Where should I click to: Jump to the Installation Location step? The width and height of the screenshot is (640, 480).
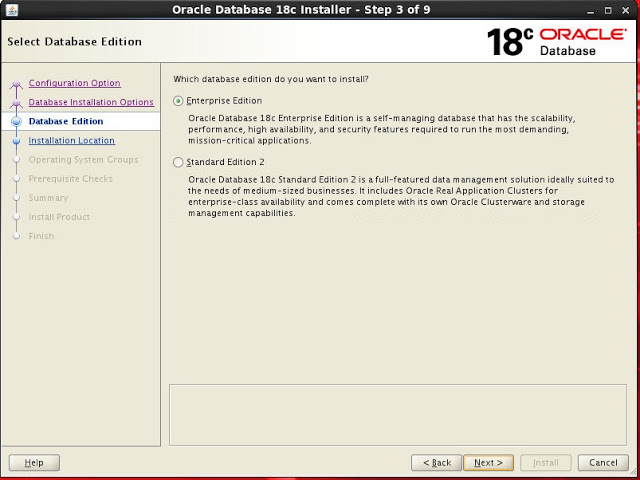(71, 141)
